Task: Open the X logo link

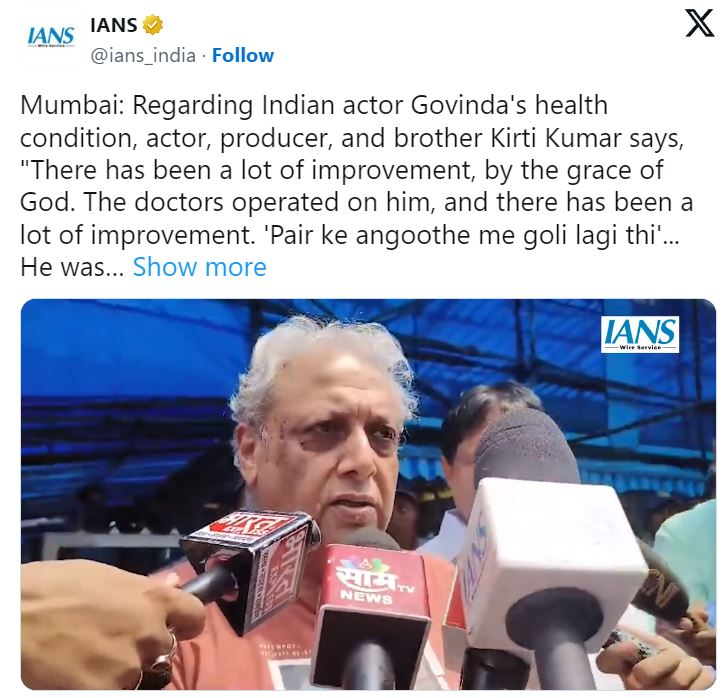Action: [x=699, y=25]
